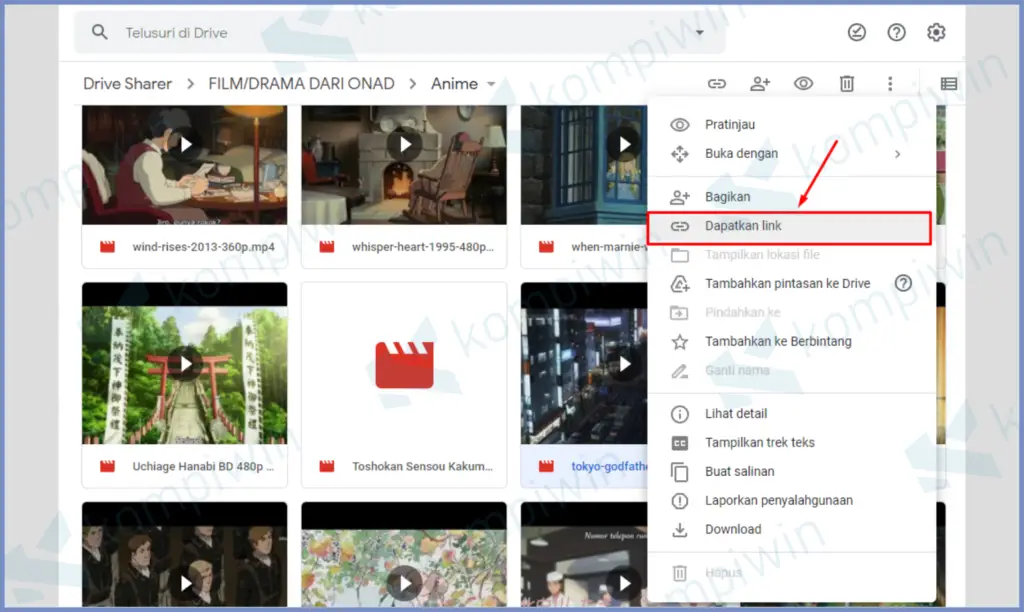Expand the Anime folder dropdown
This screenshot has height=612, width=1024.
(x=491, y=84)
